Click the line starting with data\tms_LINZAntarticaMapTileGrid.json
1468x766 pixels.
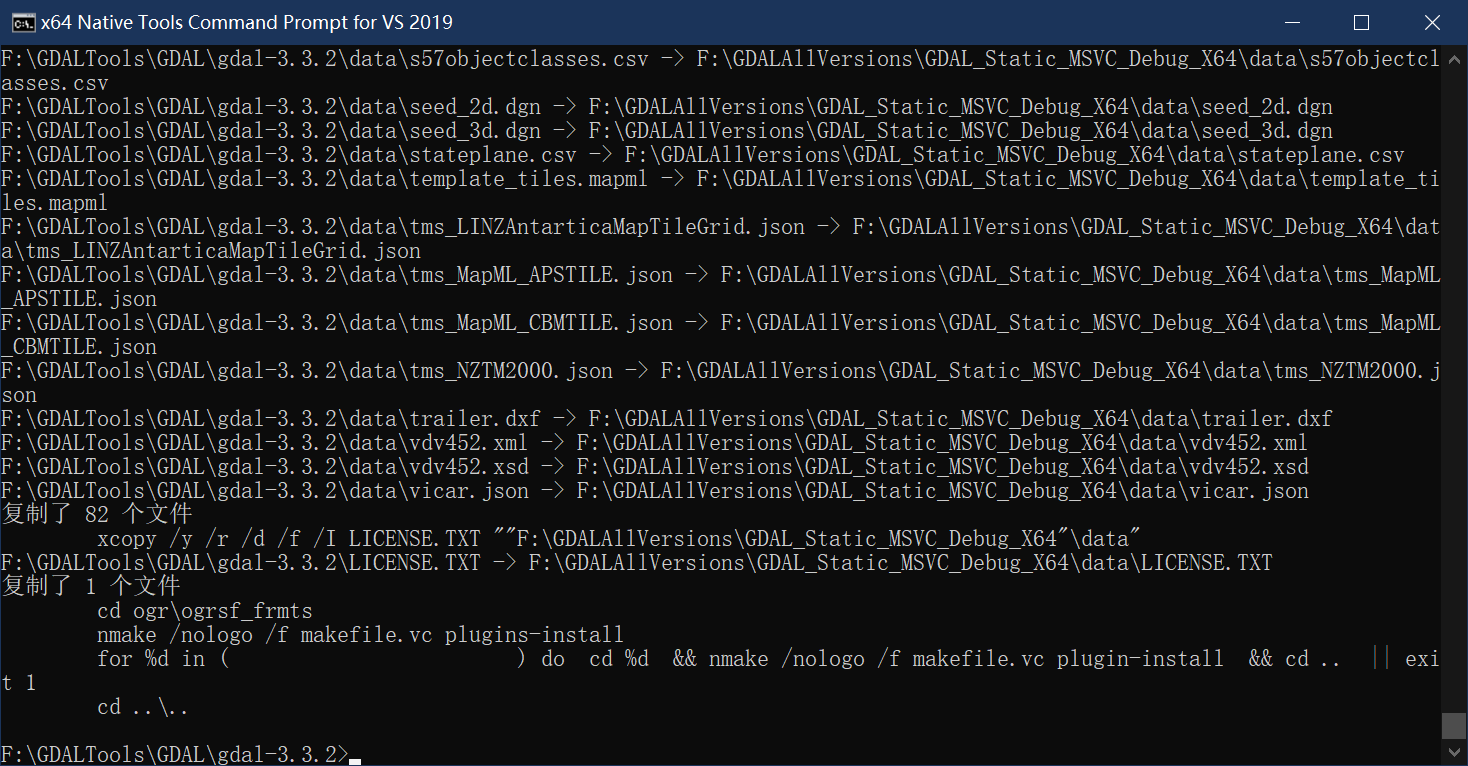click(720, 226)
